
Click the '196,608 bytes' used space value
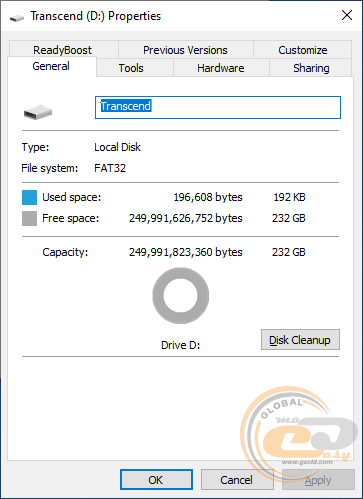point(208,197)
